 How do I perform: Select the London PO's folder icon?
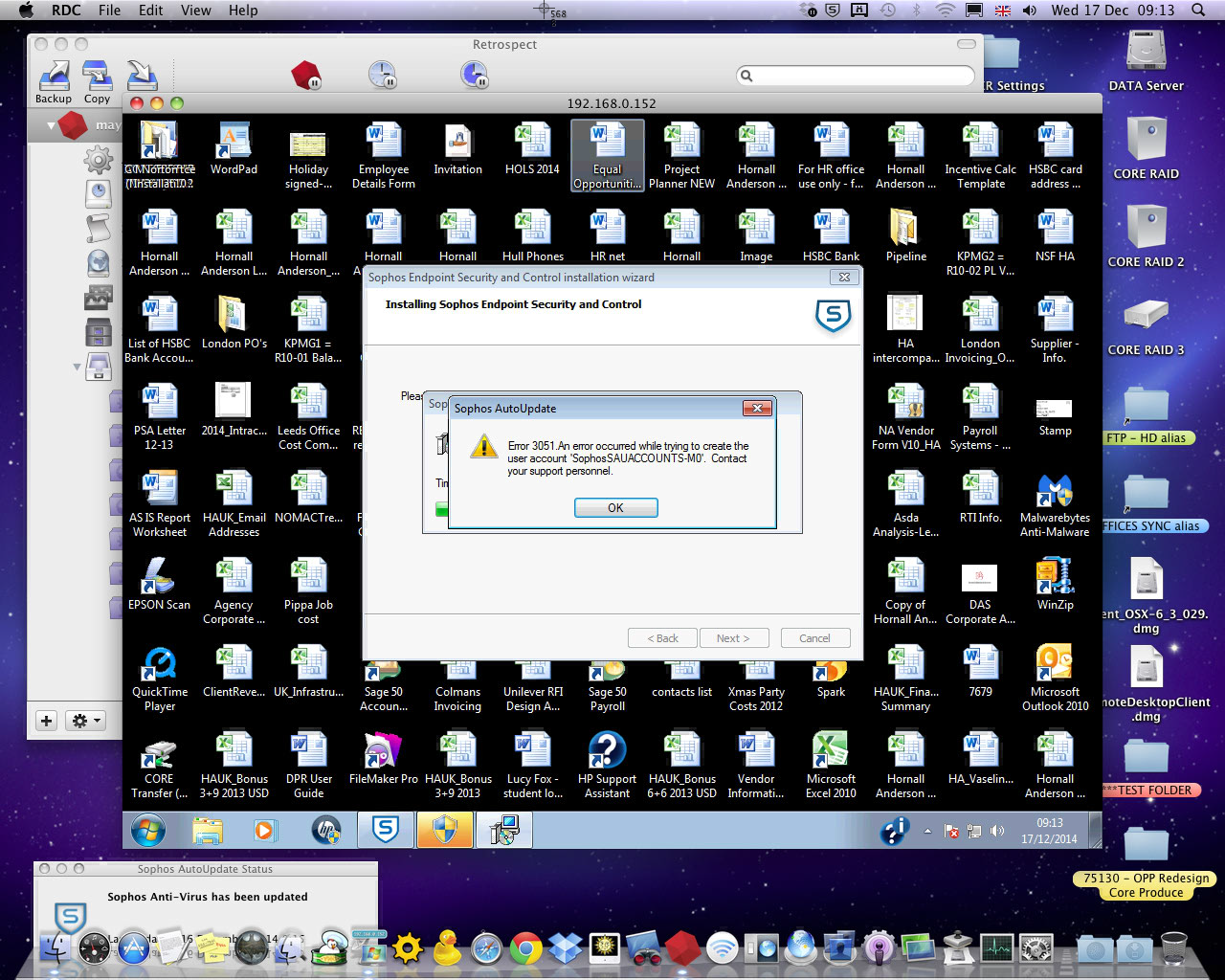pyautogui.click(x=234, y=323)
